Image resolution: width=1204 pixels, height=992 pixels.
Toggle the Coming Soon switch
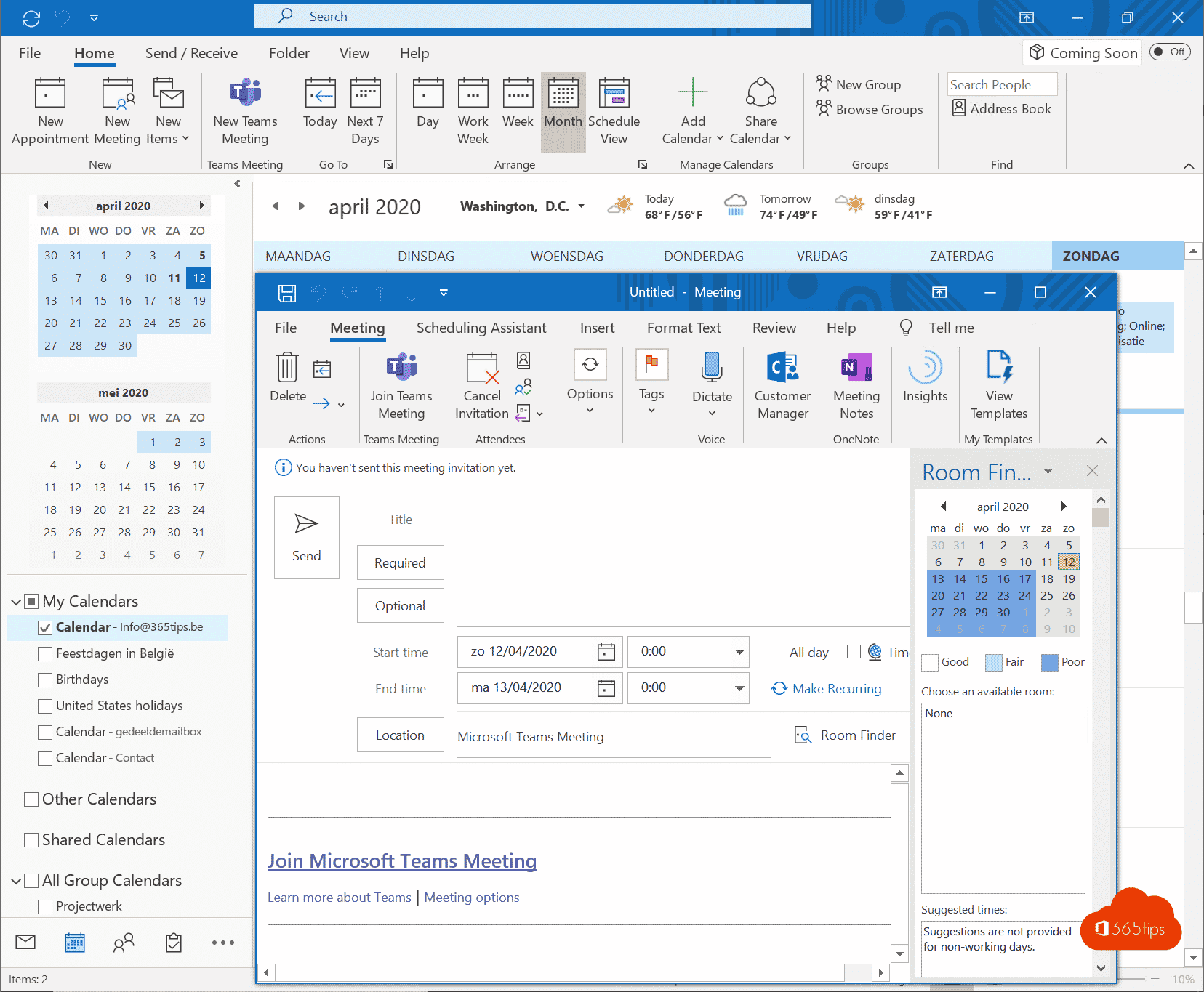click(x=1169, y=52)
